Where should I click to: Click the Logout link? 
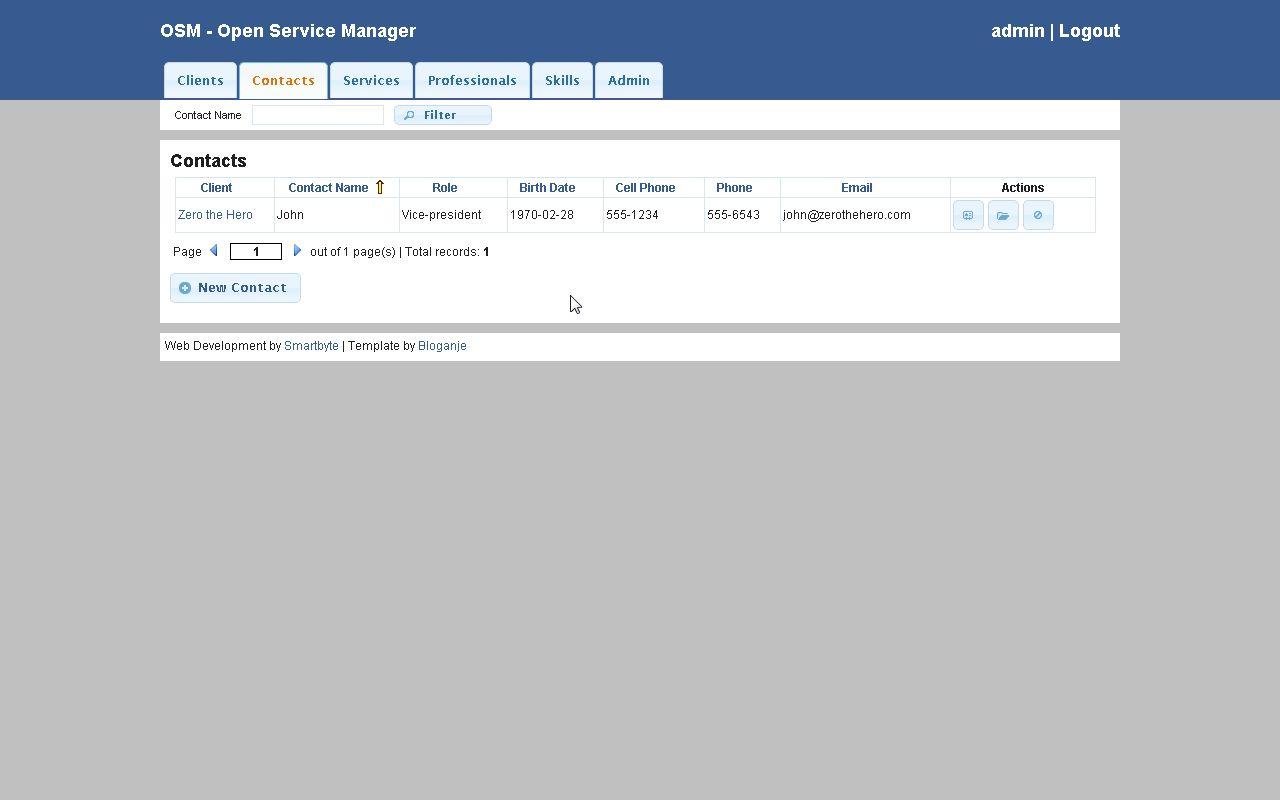tap(1089, 31)
